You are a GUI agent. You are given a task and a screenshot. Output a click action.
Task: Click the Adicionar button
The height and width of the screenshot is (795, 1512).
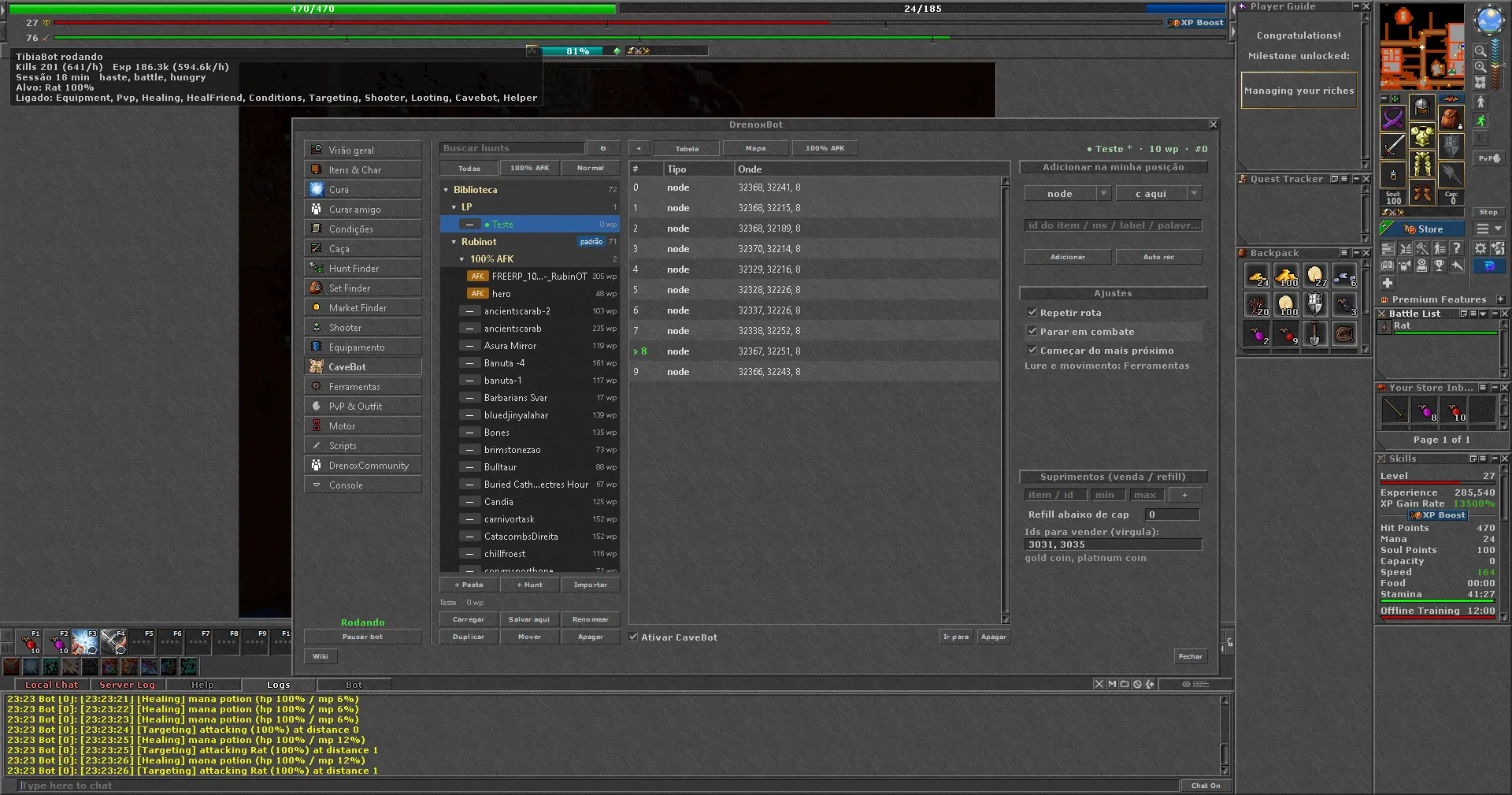point(1068,257)
